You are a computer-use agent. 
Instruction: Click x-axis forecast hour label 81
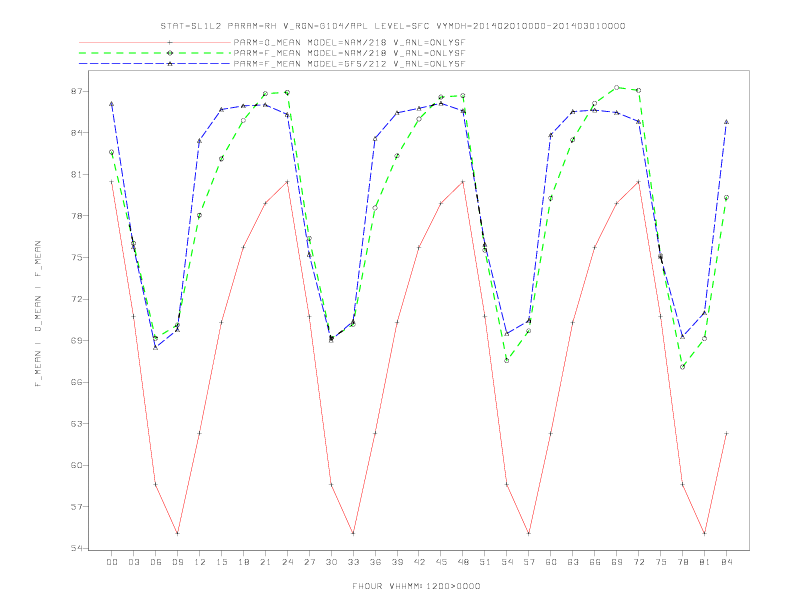(705, 562)
